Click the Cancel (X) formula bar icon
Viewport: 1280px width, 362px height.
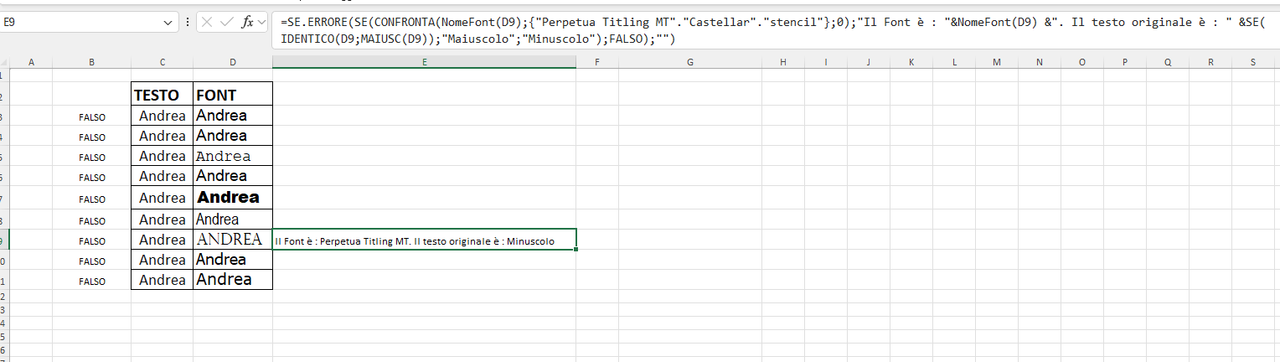[206, 21]
